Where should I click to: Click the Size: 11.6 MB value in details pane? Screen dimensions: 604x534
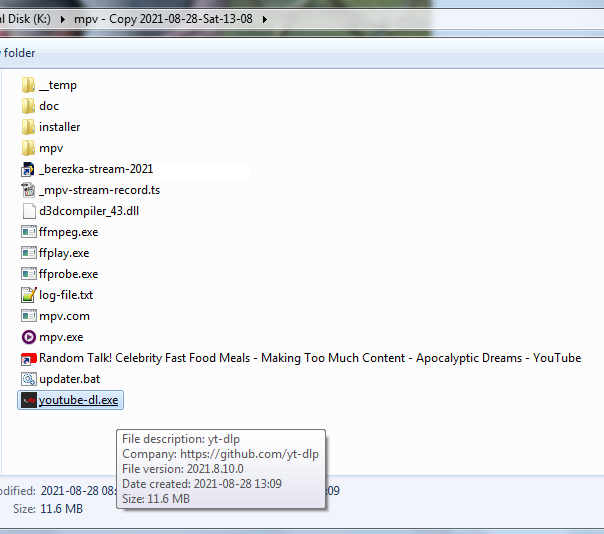click(x=62, y=509)
